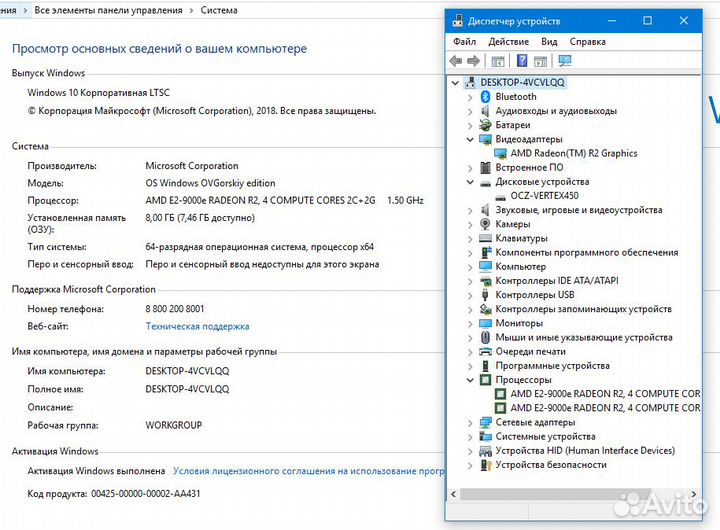The height and width of the screenshot is (530, 720).
Task: Select the second AMD E2-9000e processor entry
Action: point(605,408)
